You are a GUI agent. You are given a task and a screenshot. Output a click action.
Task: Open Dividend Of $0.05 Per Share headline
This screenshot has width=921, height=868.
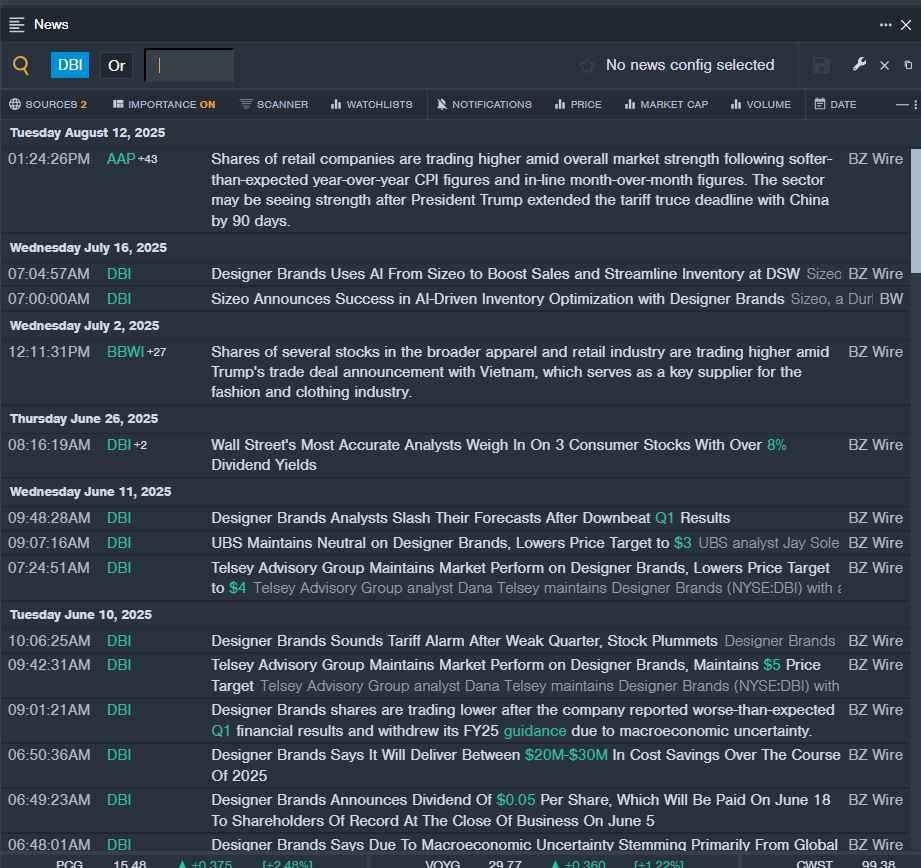[521, 810]
